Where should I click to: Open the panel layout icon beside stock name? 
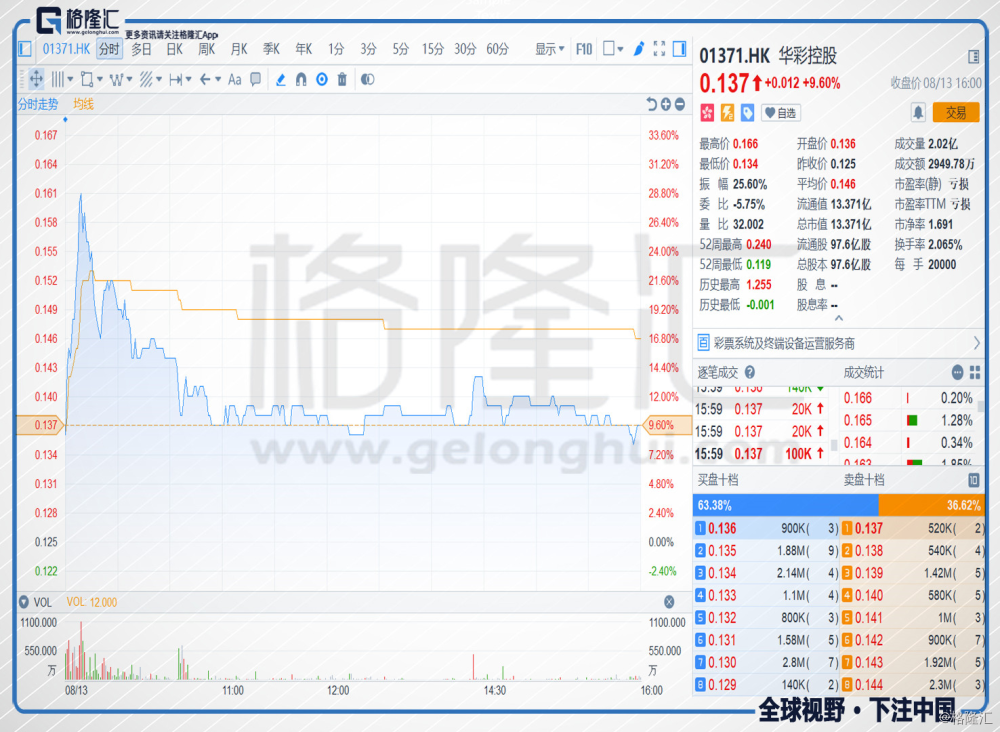[x=973, y=56]
